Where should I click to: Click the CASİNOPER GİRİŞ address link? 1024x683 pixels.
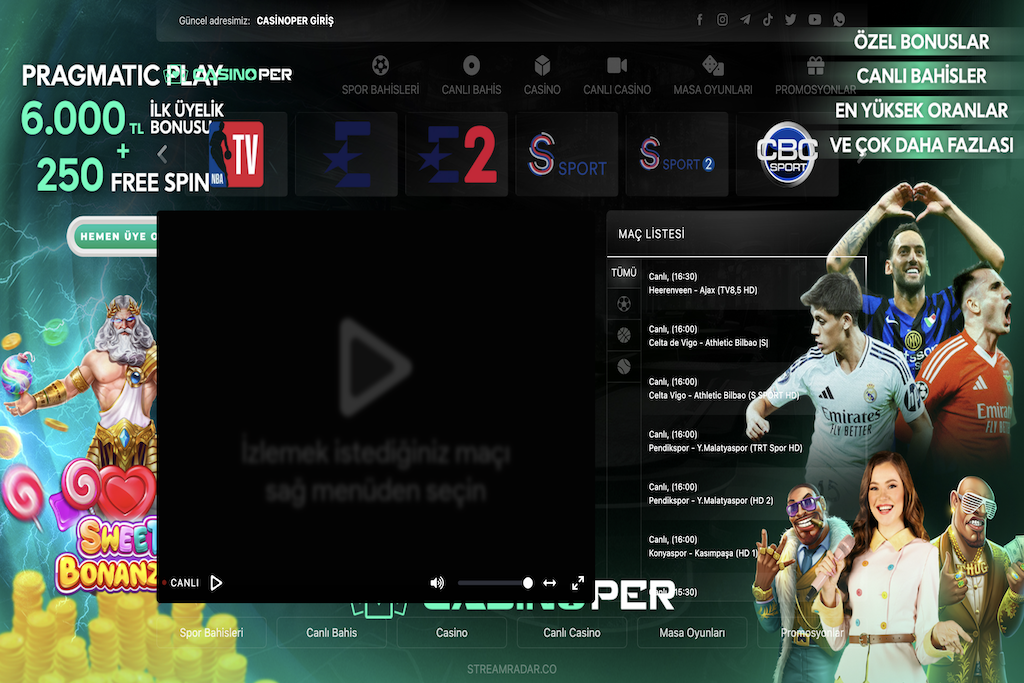(x=295, y=21)
